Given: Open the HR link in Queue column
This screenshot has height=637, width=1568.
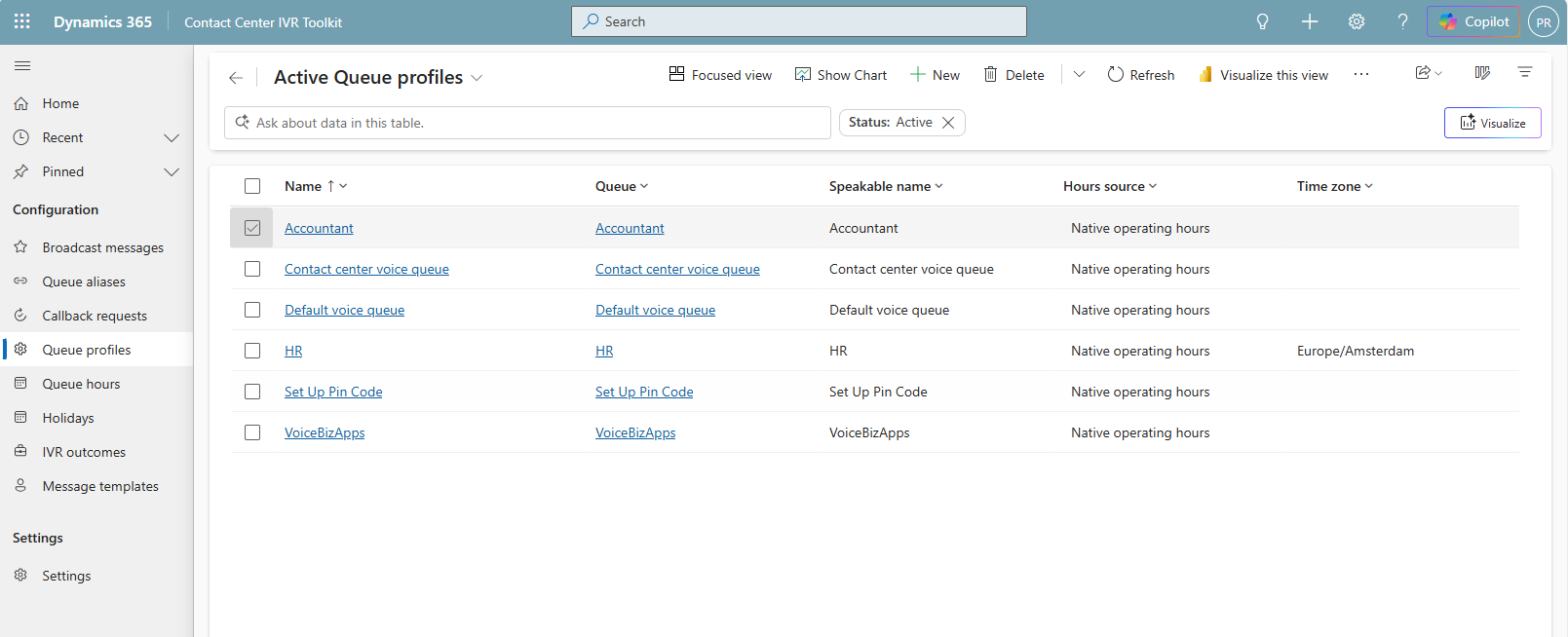Looking at the screenshot, I should click(x=604, y=351).
